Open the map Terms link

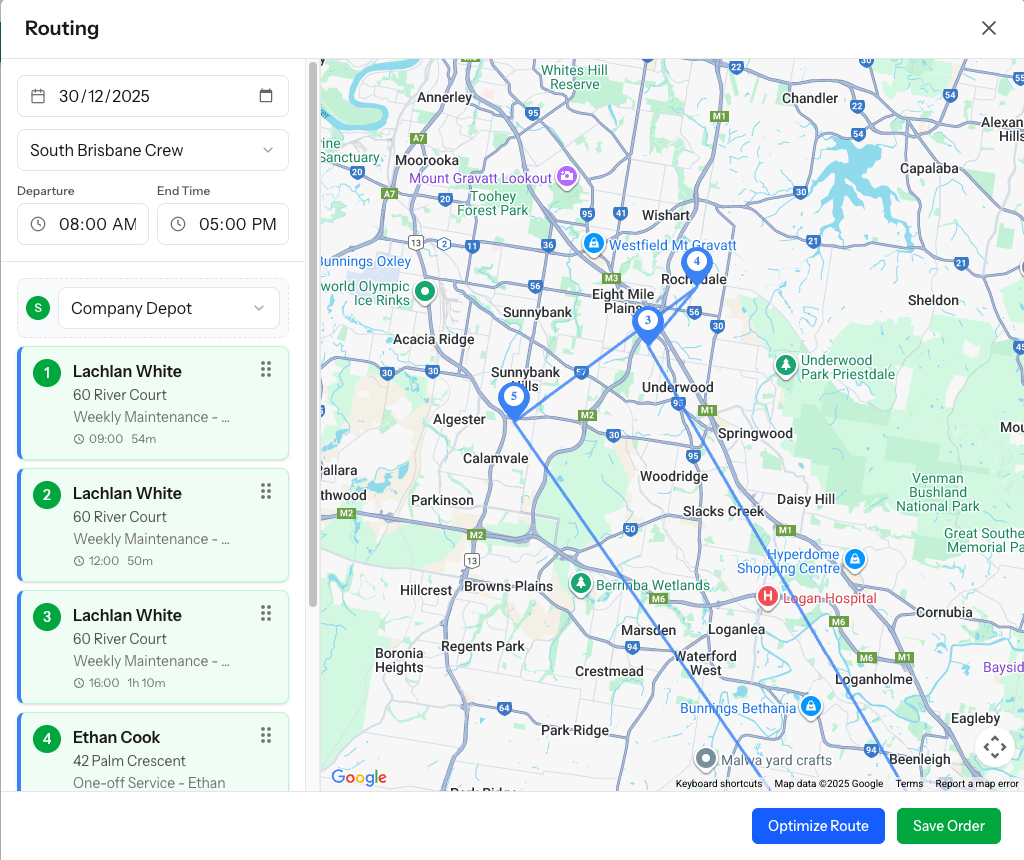909,784
